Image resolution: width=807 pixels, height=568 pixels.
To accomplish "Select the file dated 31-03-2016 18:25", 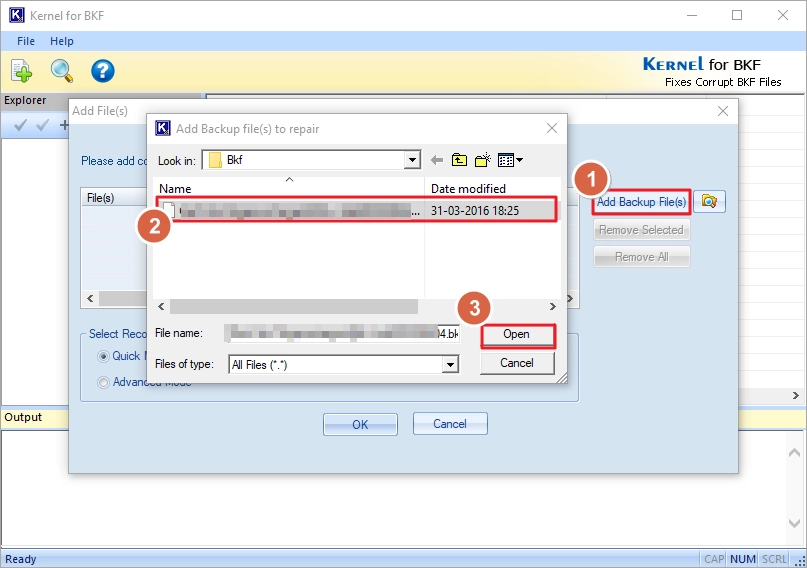I will click(358, 210).
